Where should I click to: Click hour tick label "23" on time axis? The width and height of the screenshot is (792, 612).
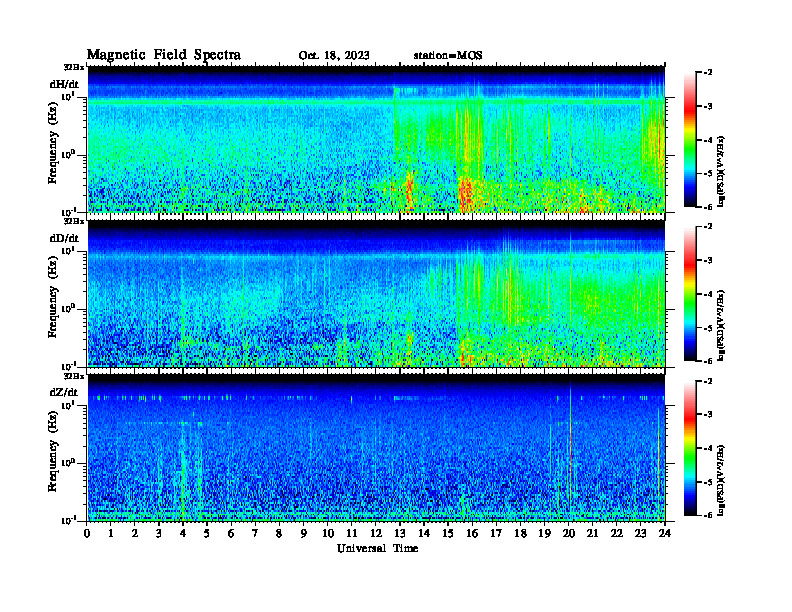tap(640, 534)
